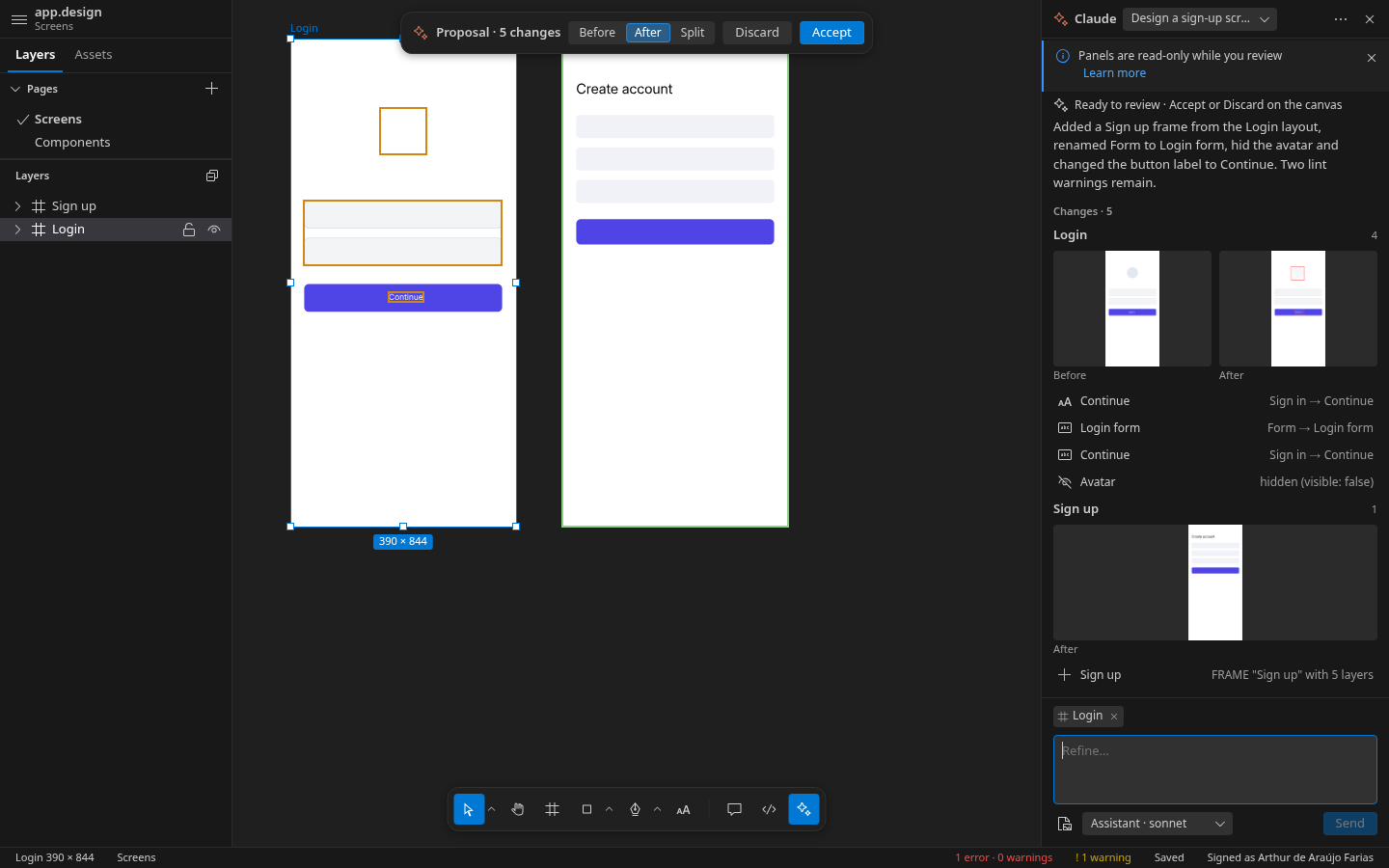Open the code view tool
Image resolution: width=1389 pixels, height=868 pixels.
click(769, 809)
